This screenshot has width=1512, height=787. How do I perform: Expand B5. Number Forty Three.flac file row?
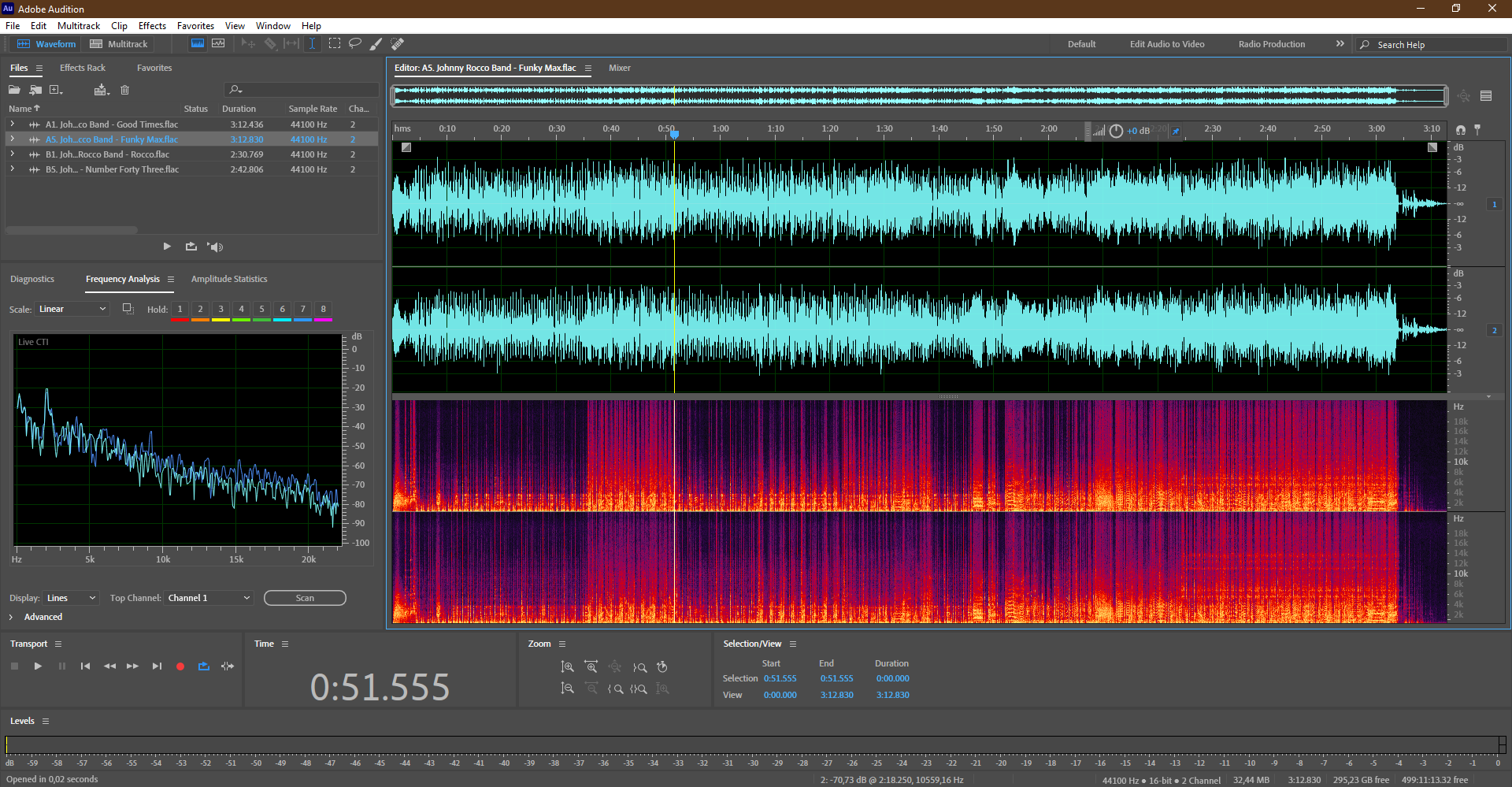pyautogui.click(x=12, y=169)
